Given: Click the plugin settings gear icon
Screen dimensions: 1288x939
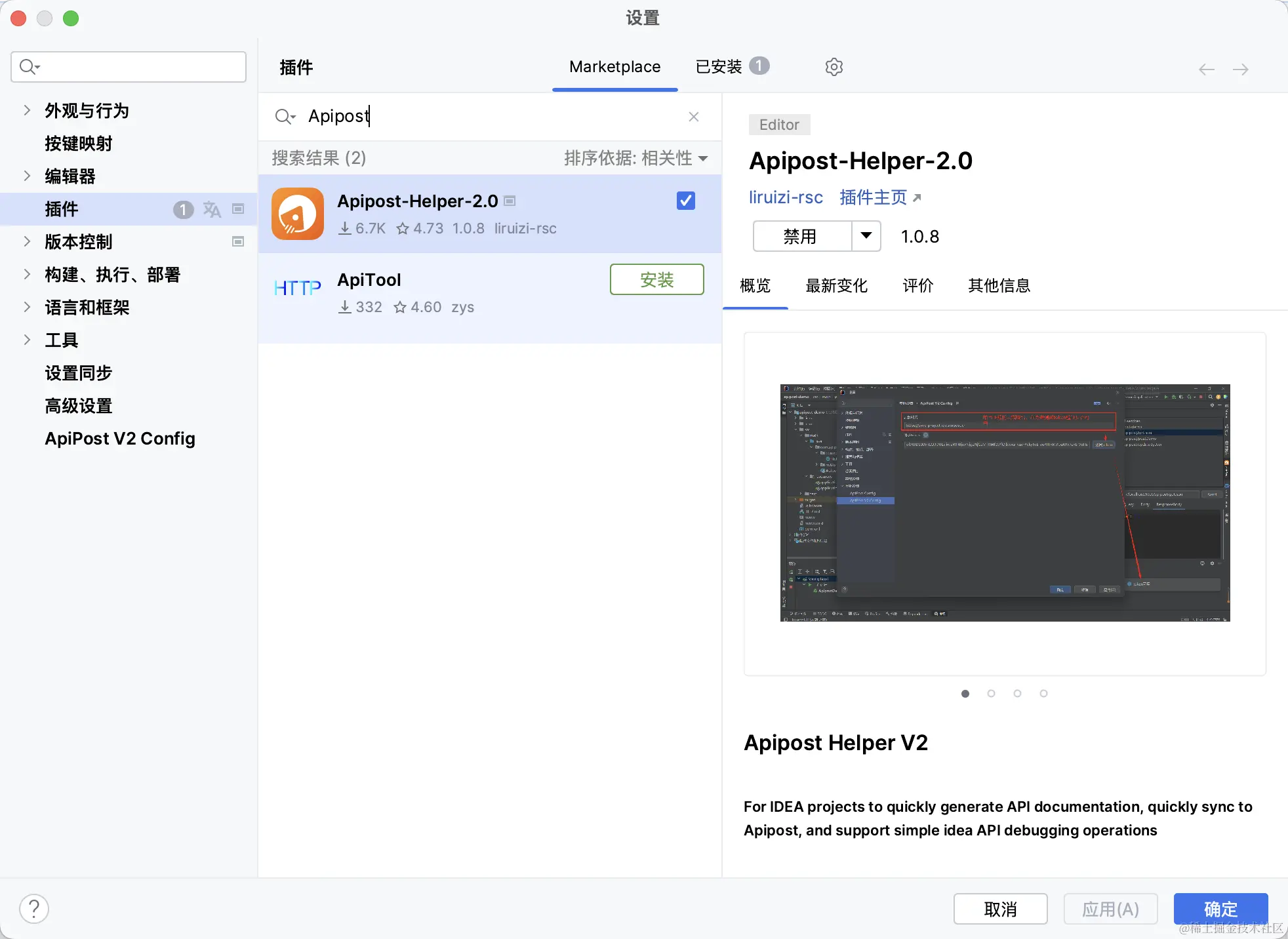Looking at the screenshot, I should (x=834, y=67).
